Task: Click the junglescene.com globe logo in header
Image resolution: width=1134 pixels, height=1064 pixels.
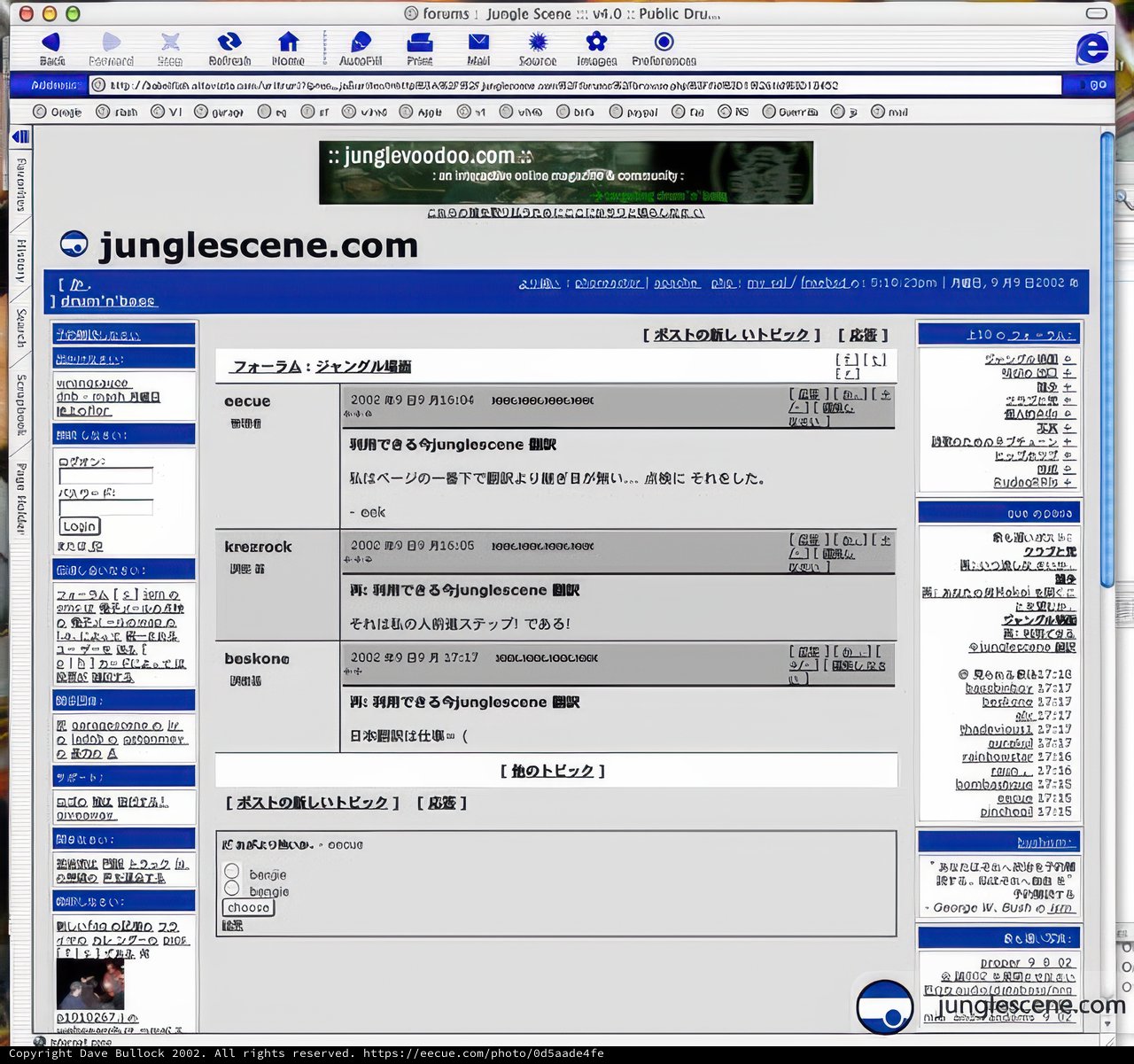Action: click(x=74, y=245)
